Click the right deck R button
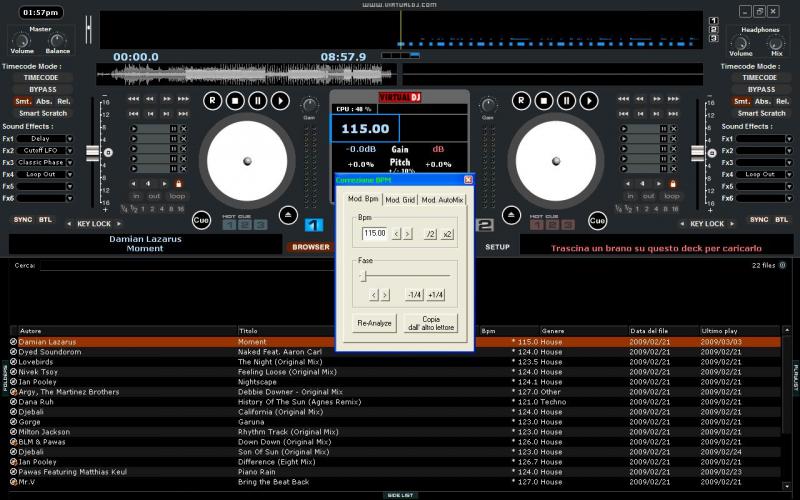800x500 pixels. coord(521,101)
